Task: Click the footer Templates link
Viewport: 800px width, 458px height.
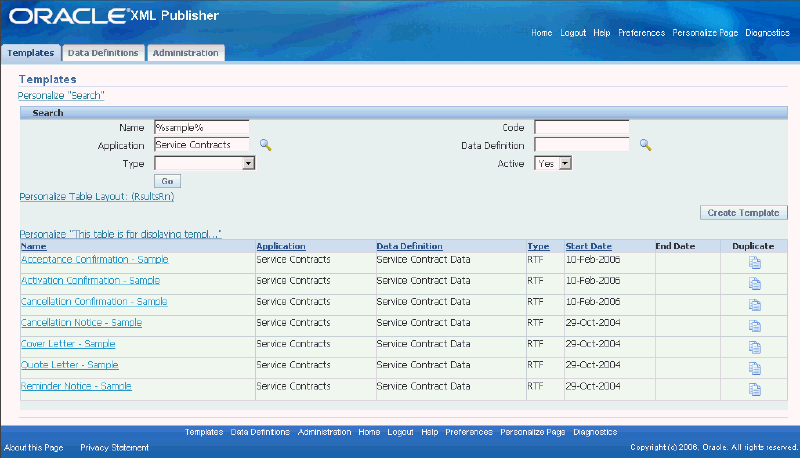Action: click(x=204, y=432)
